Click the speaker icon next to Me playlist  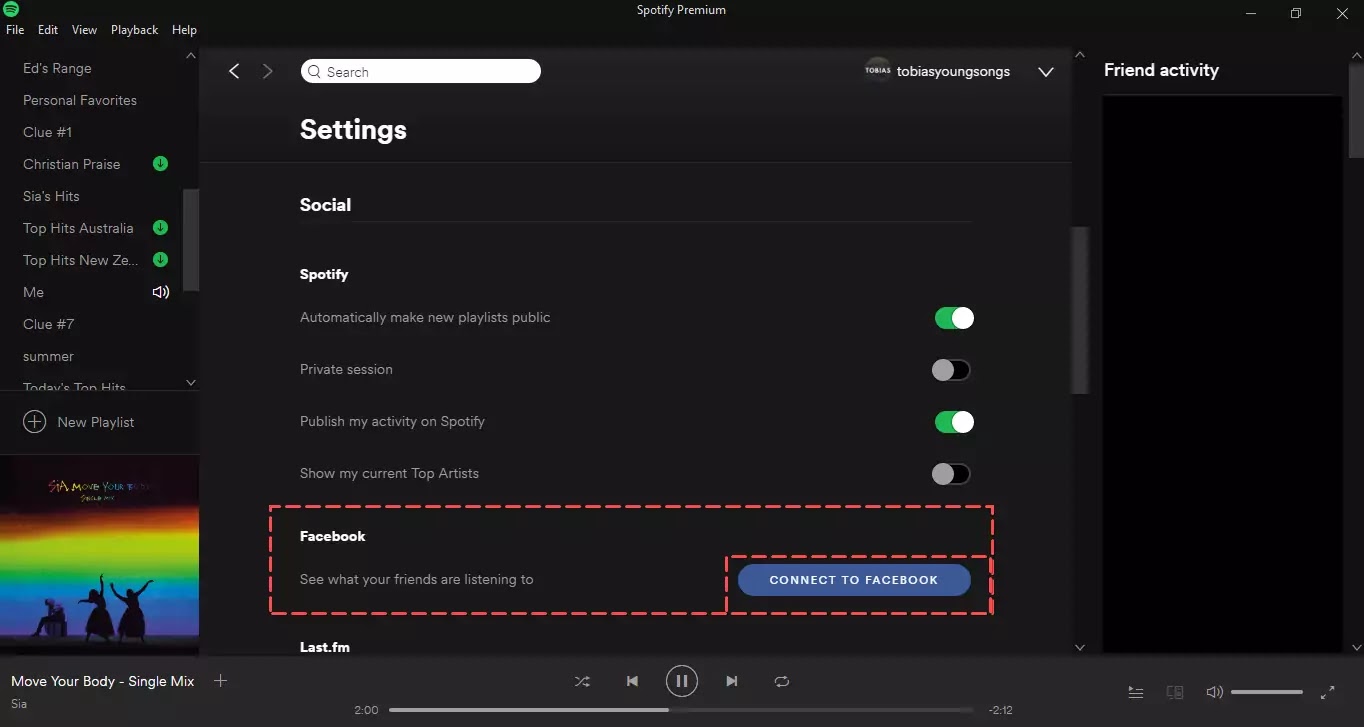[160, 292]
